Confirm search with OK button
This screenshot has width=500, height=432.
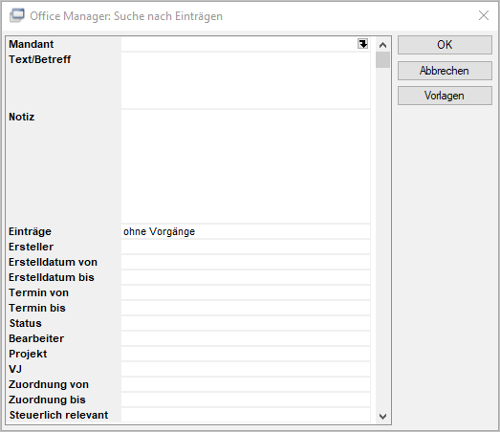pos(445,45)
